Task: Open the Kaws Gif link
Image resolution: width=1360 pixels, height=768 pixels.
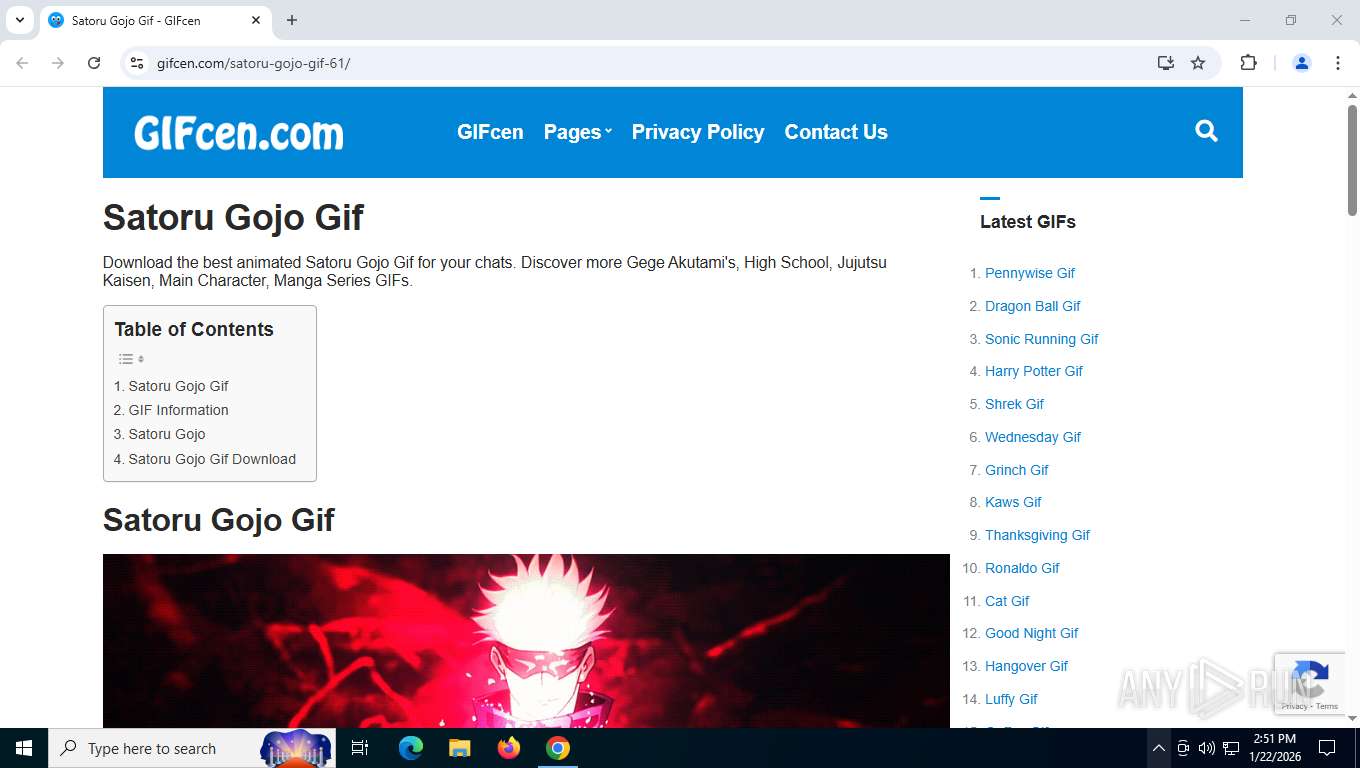Action: [1013, 502]
